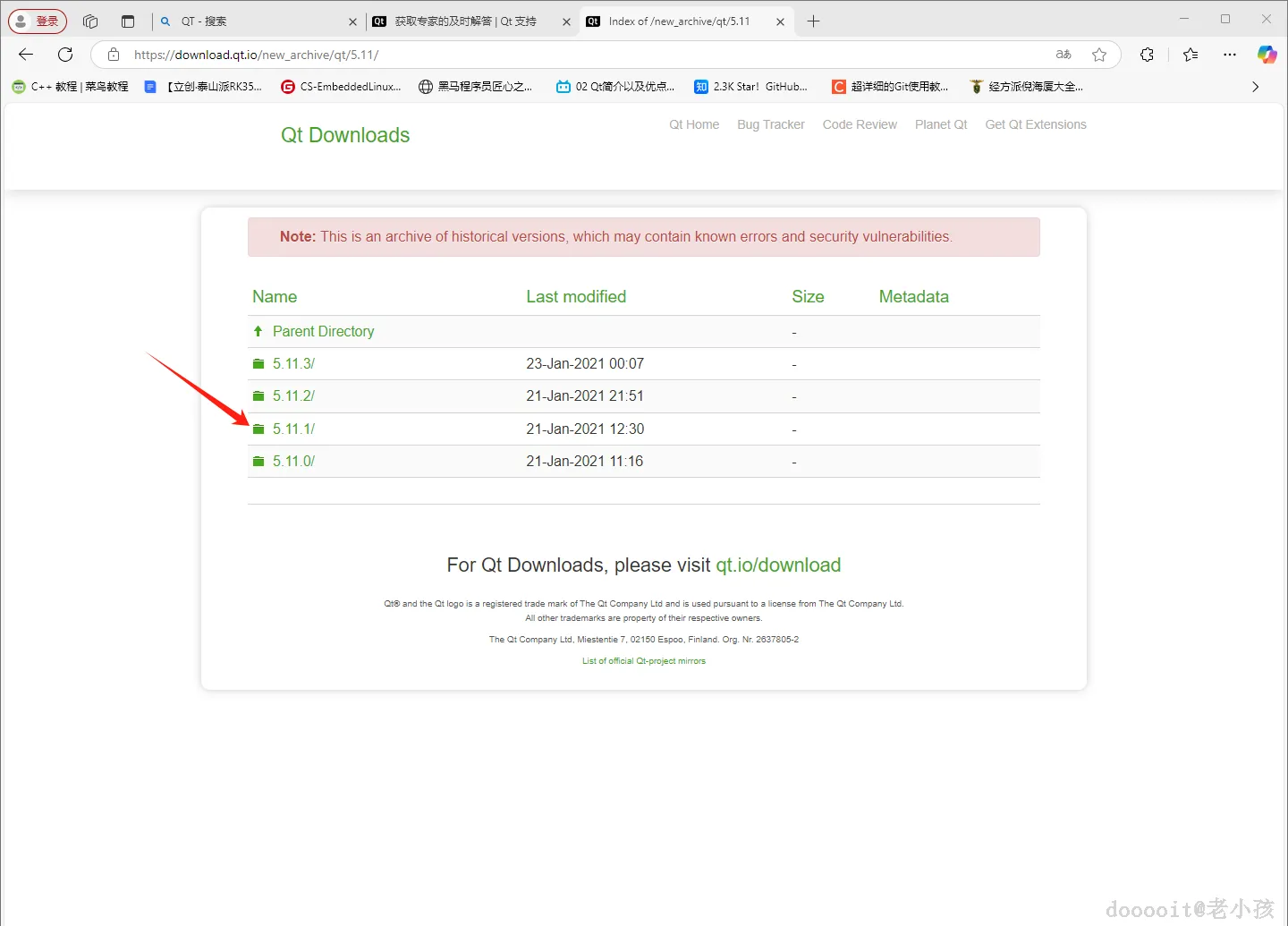Viewport: 1288px width, 926px height.
Task: Close the 'QT - 搜索' tab
Action: 352,21
